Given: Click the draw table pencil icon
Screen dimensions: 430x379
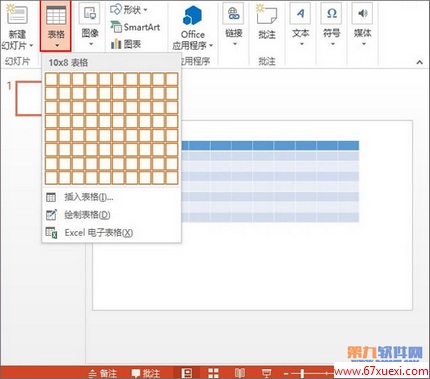Looking at the screenshot, I should (51, 215).
